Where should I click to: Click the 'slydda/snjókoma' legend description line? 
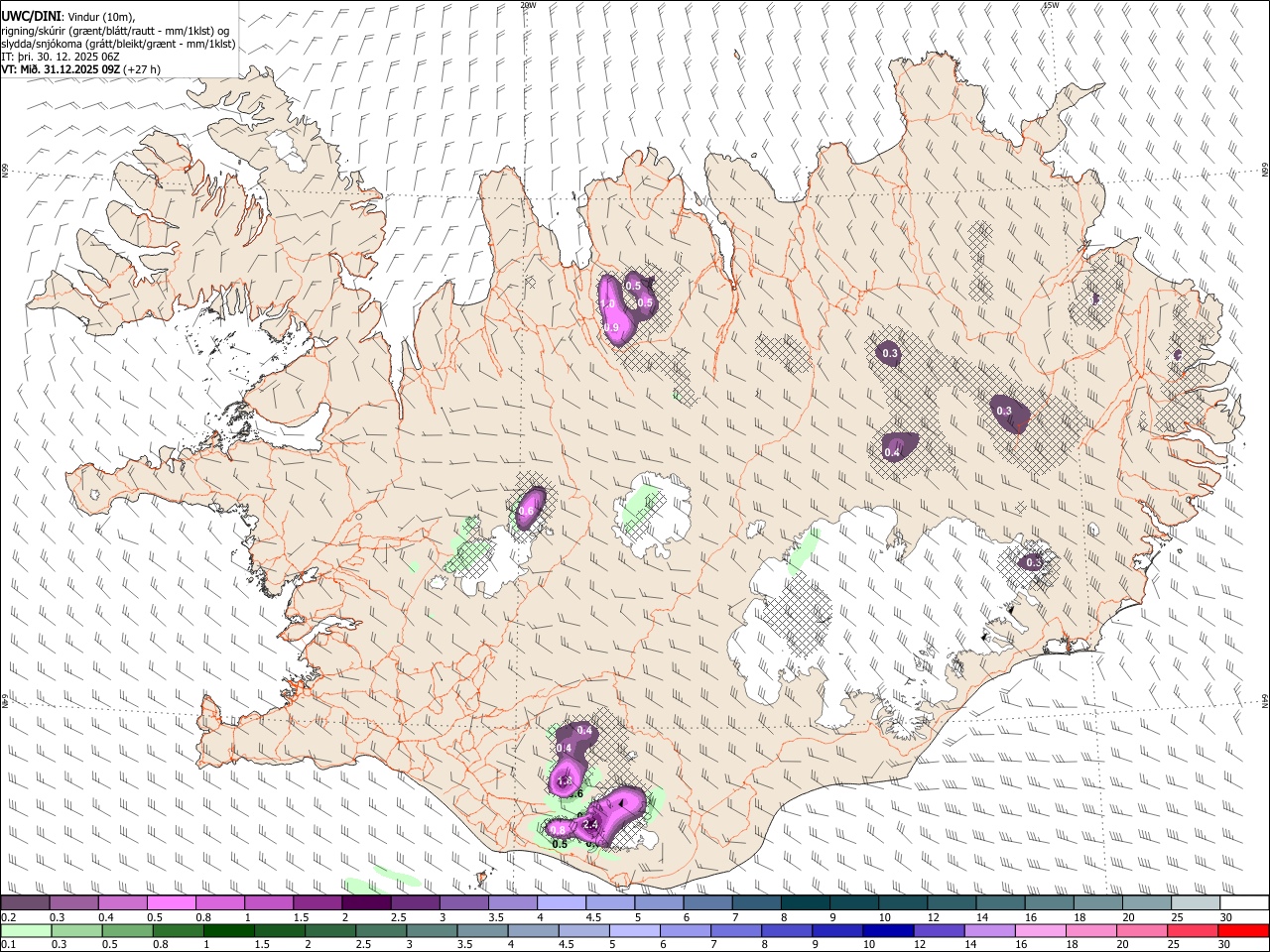118,44
